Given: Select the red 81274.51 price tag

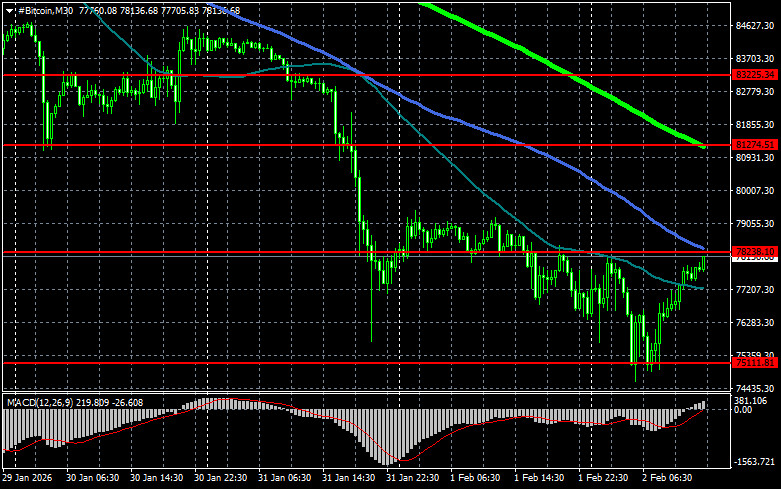Looking at the screenshot, I should 755,145.
